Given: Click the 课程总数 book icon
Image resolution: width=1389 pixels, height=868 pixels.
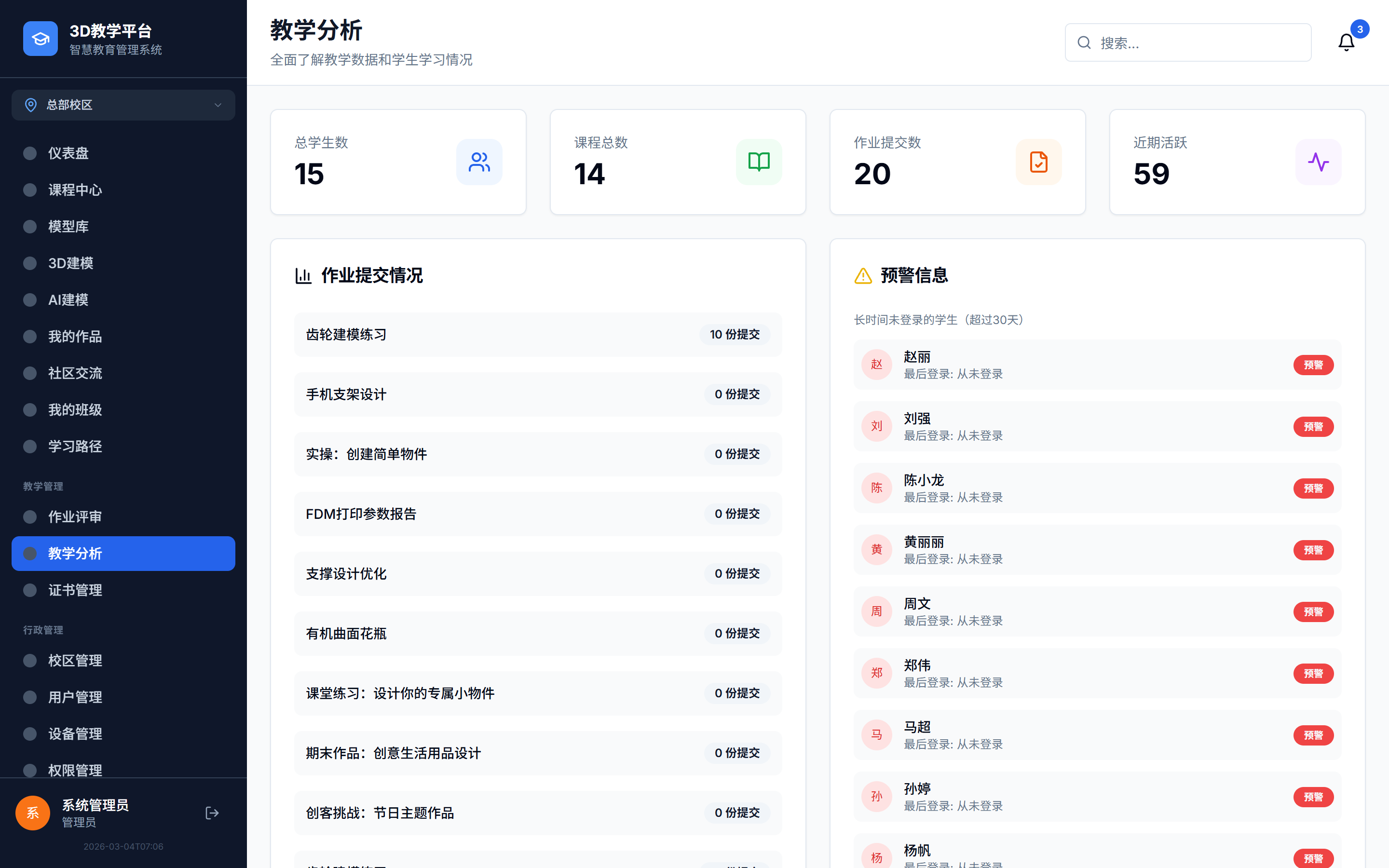Looking at the screenshot, I should [759, 162].
